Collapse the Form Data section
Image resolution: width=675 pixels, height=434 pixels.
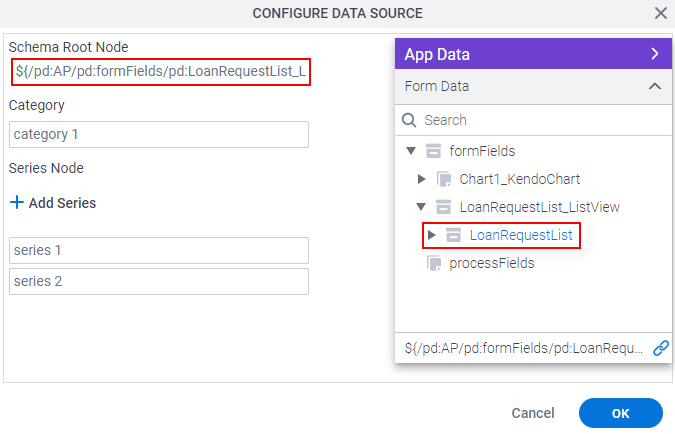(655, 87)
